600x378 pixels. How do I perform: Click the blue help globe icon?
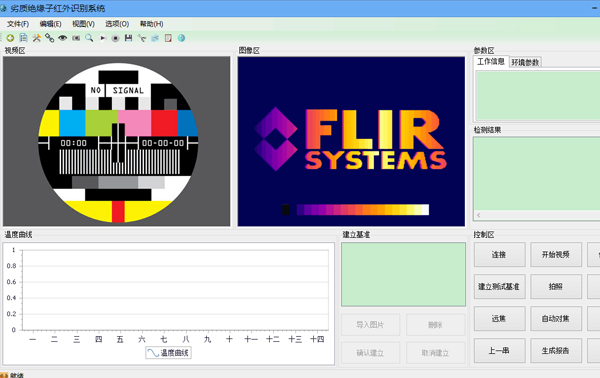point(181,38)
